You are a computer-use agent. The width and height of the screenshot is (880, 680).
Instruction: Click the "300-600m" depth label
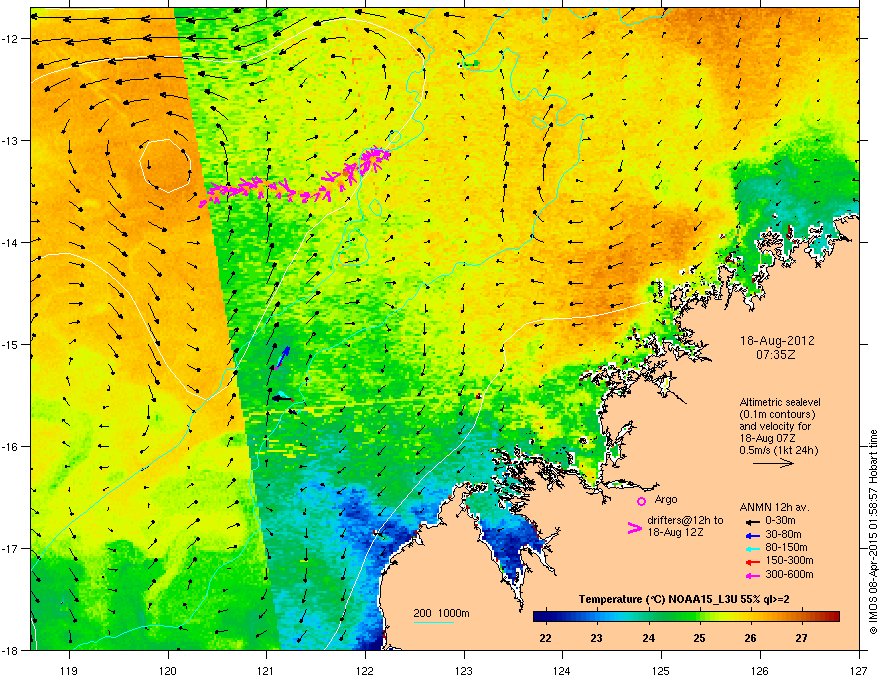pos(790,575)
